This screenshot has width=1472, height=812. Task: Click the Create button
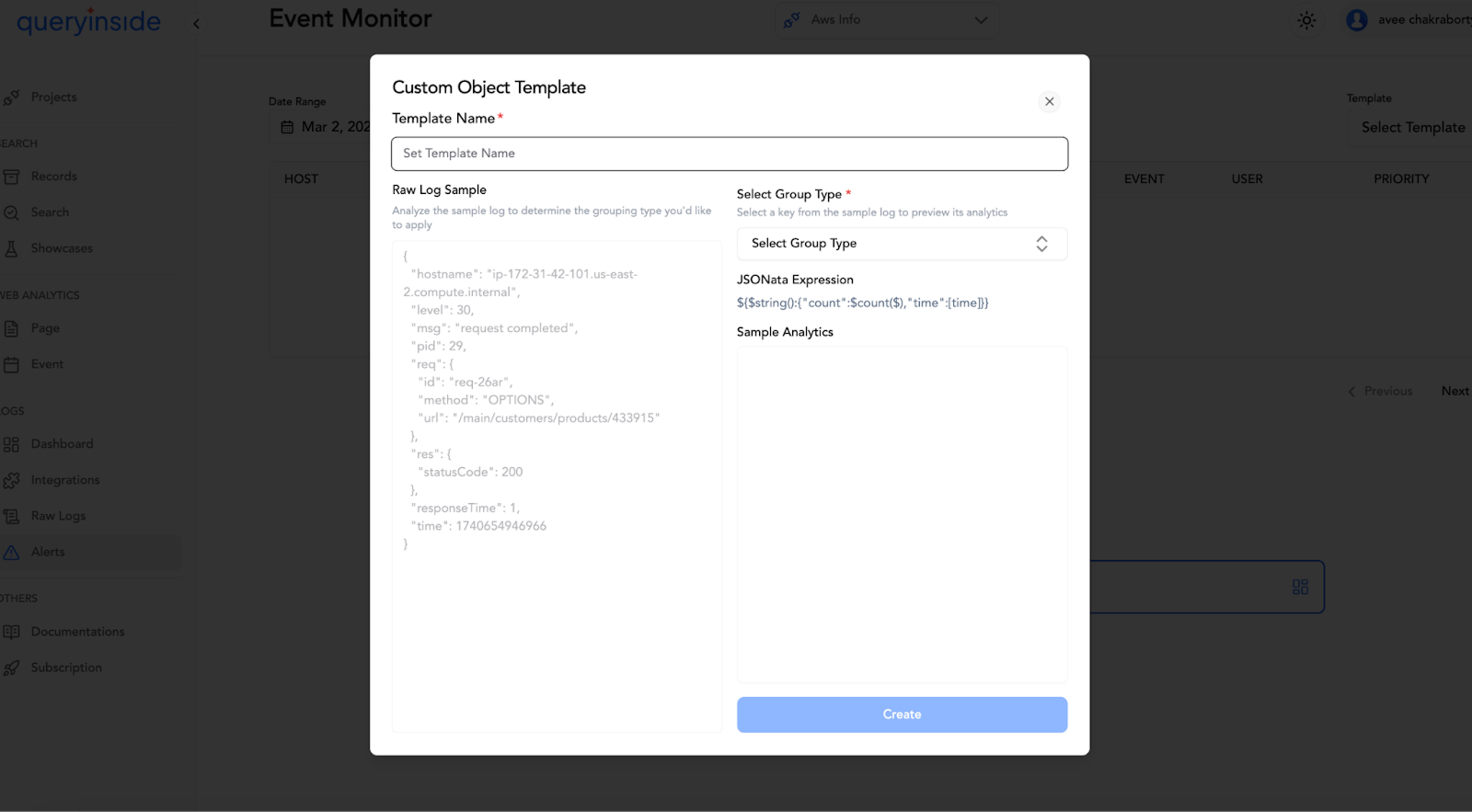tap(902, 715)
